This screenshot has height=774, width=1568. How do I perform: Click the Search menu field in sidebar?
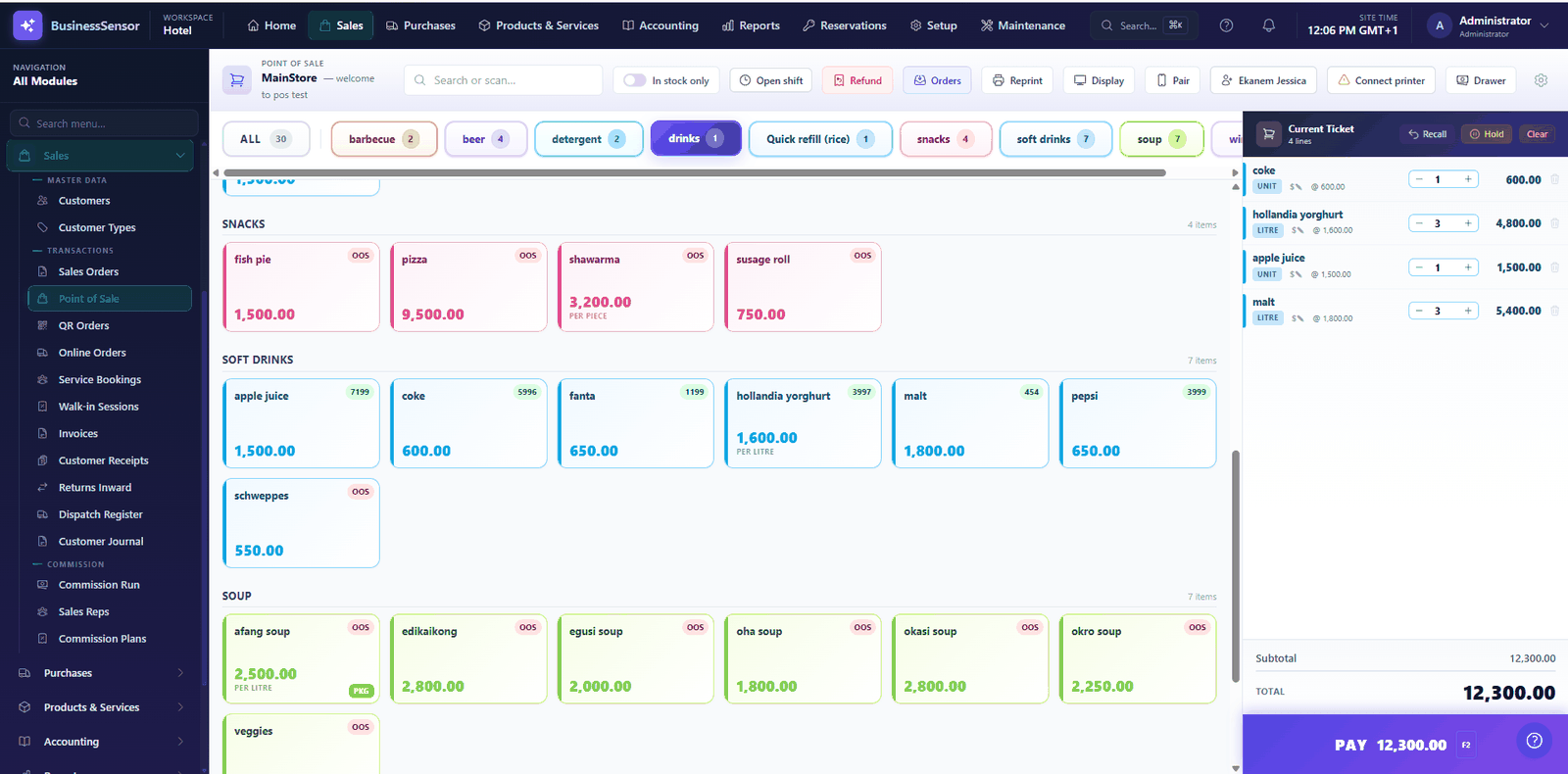tap(104, 123)
